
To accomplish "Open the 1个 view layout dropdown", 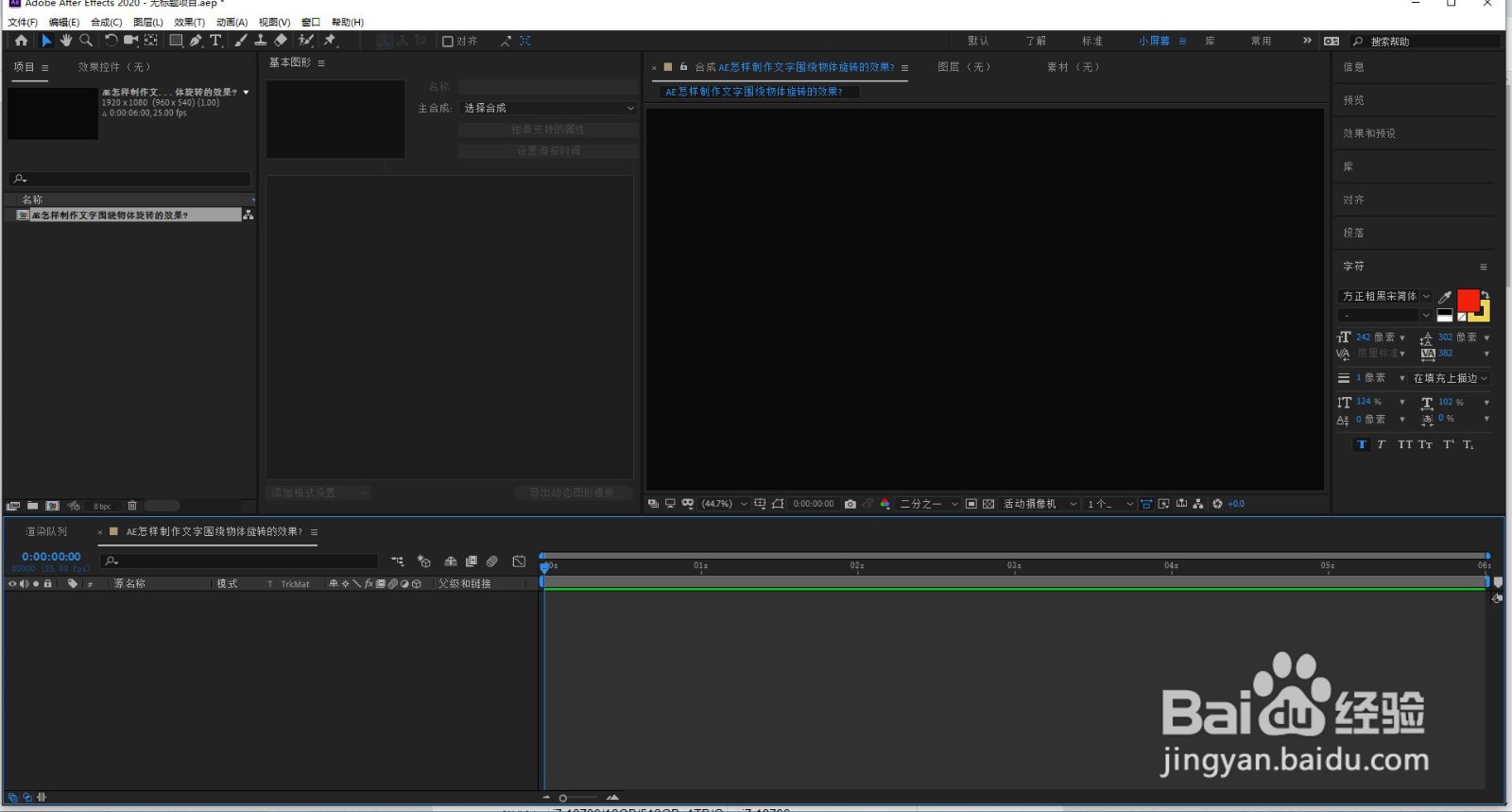I will [1109, 504].
